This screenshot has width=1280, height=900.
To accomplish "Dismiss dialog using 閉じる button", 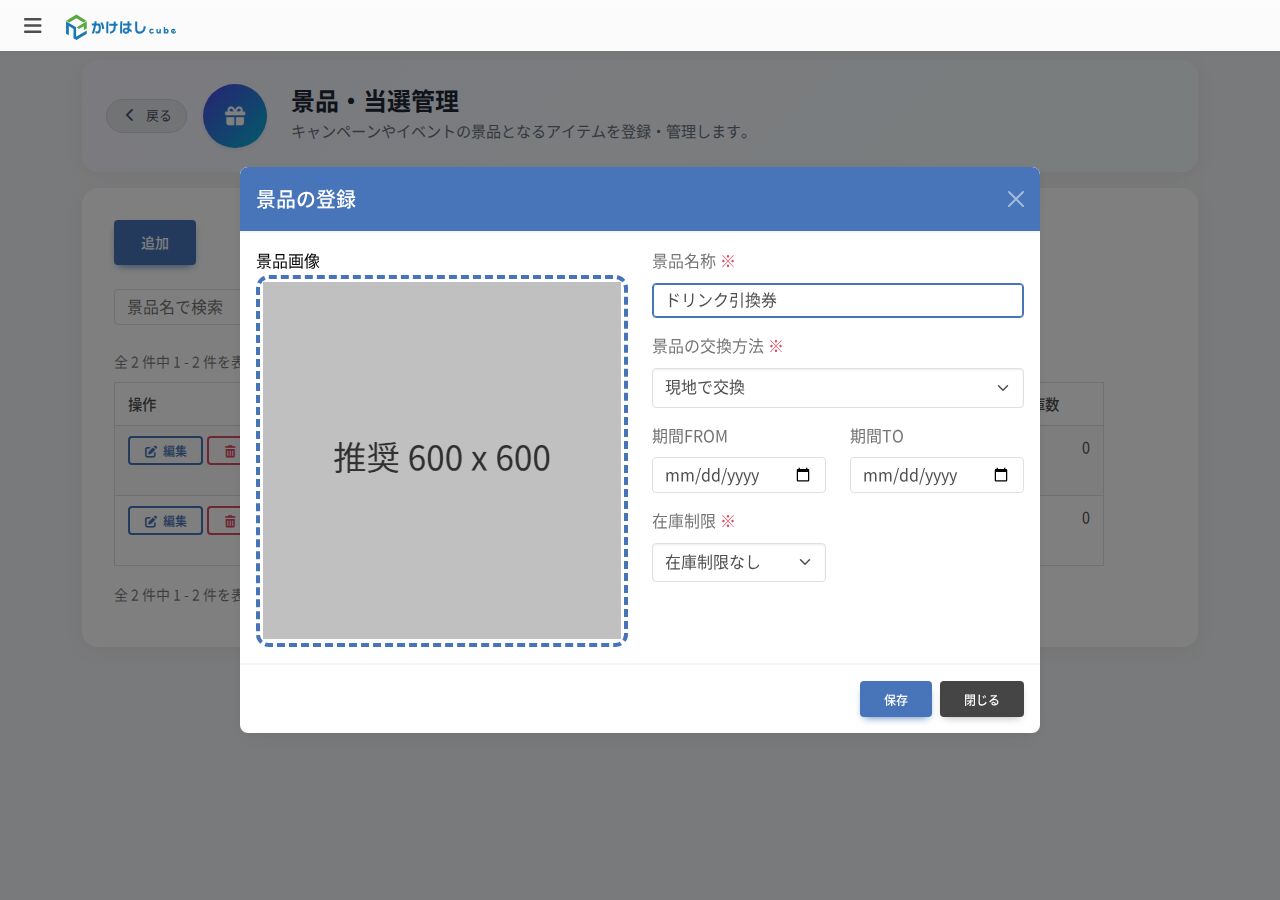I will click(x=982, y=699).
